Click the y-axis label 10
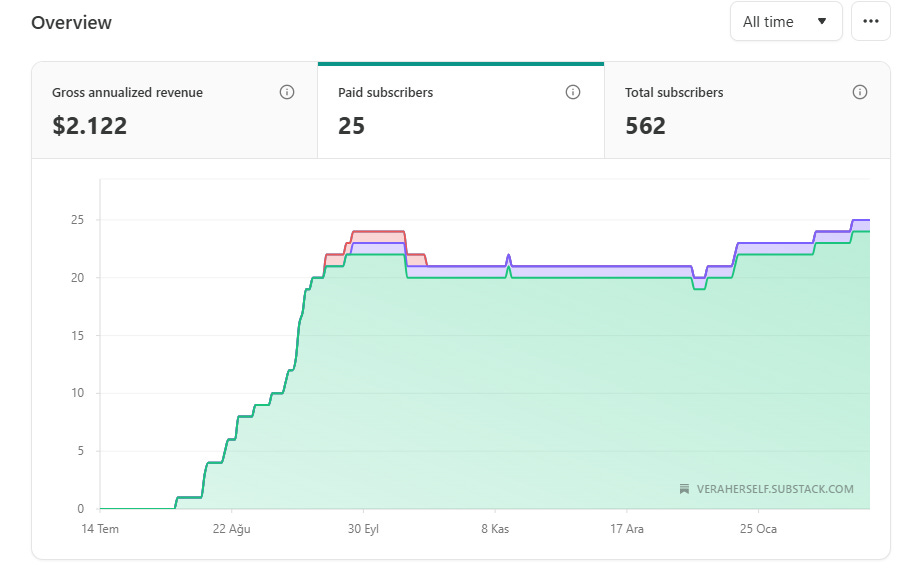Screen dimensions: 924x578 [x=78, y=393]
